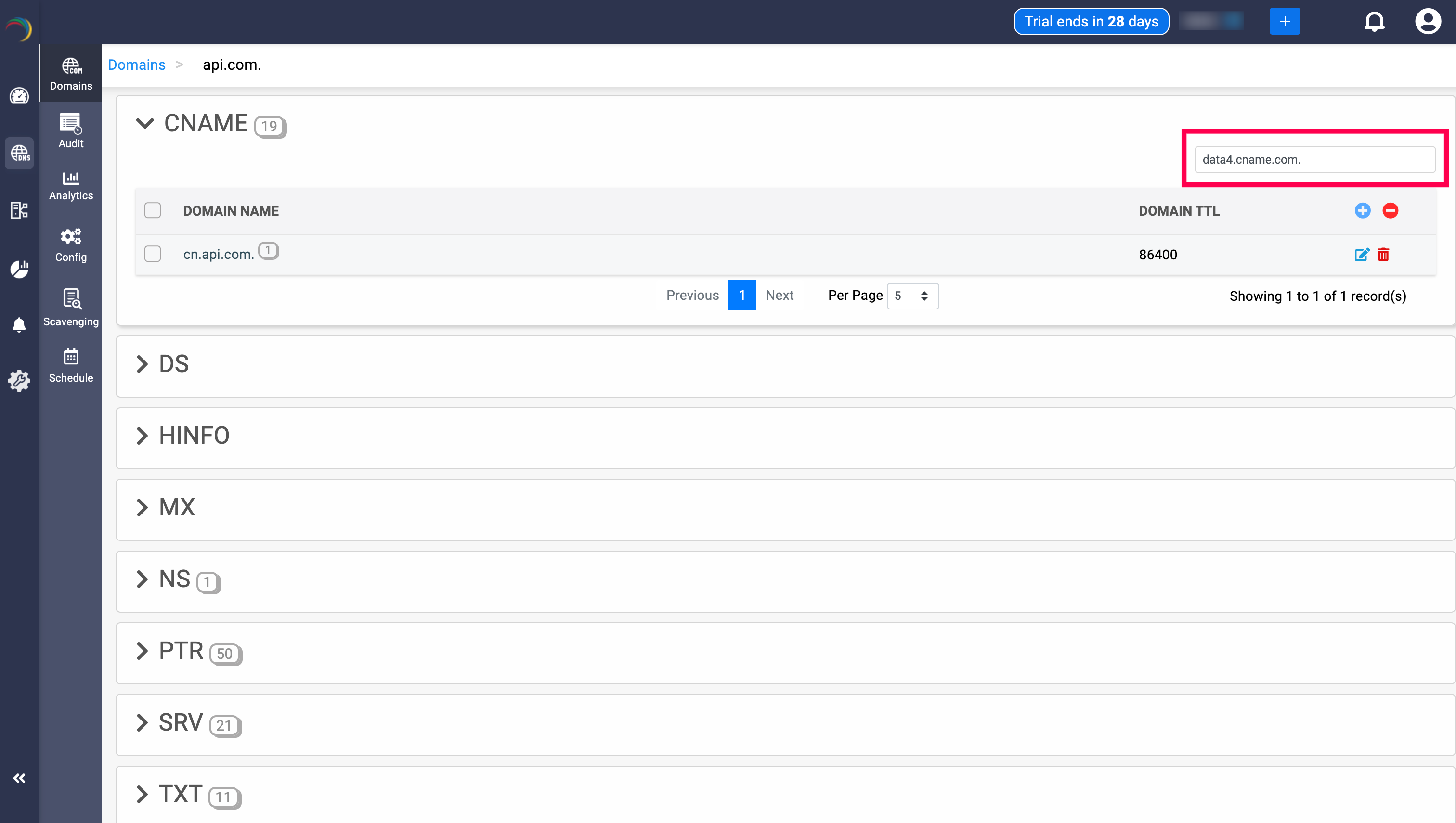1456x823 pixels.
Task: Expand the PTR records section
Action: pos(143,651)
